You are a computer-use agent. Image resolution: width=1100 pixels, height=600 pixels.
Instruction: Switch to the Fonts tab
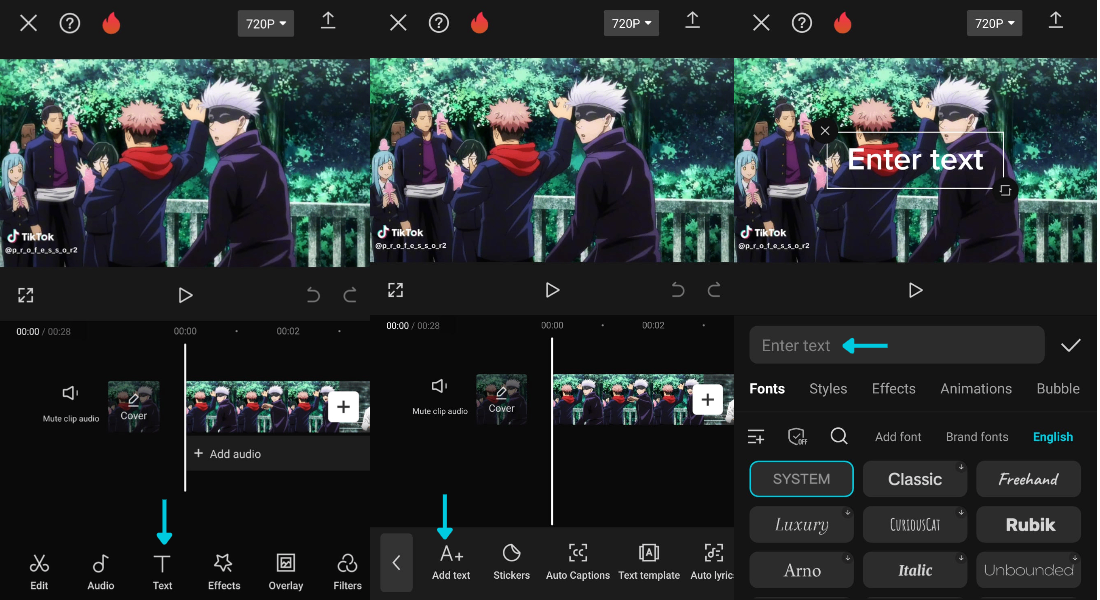(x=767, y=389)
